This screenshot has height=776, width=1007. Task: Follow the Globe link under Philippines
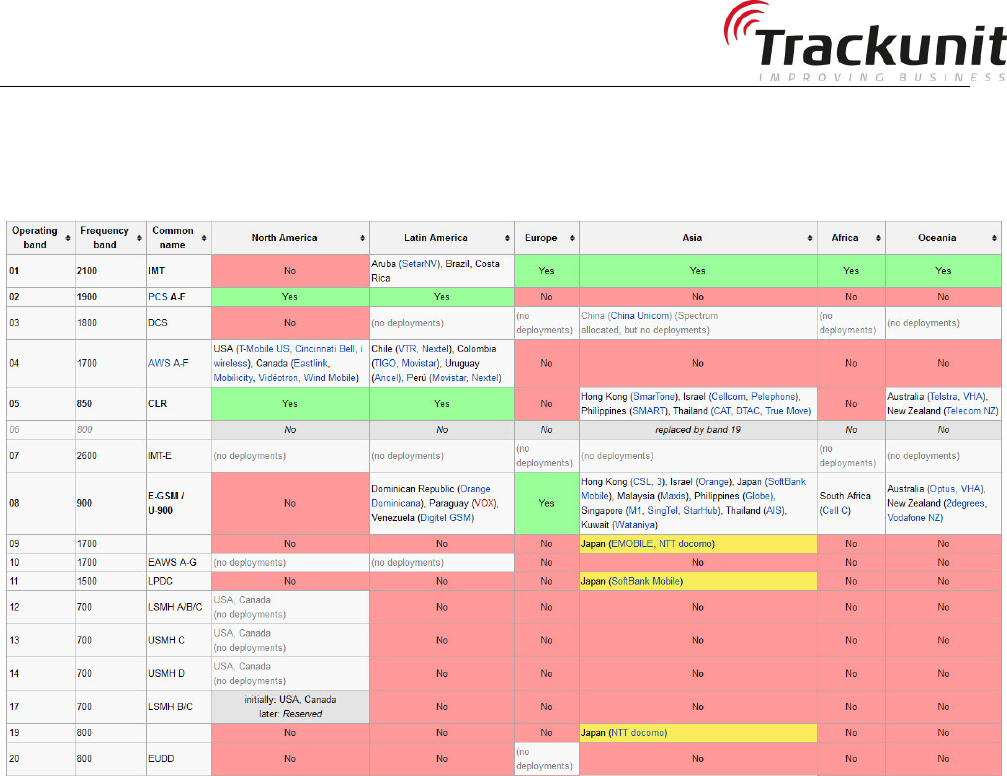758,495
